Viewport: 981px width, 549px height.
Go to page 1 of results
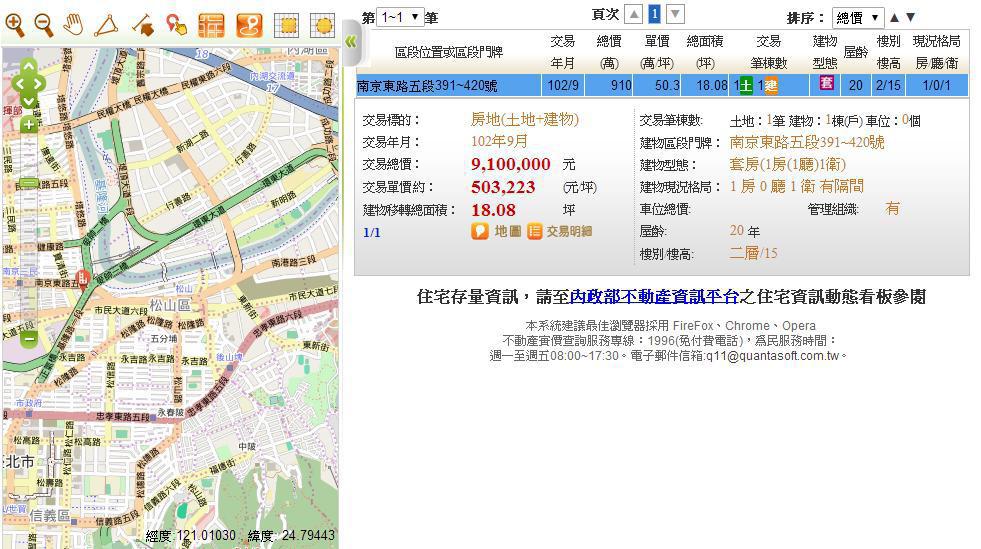654,14
